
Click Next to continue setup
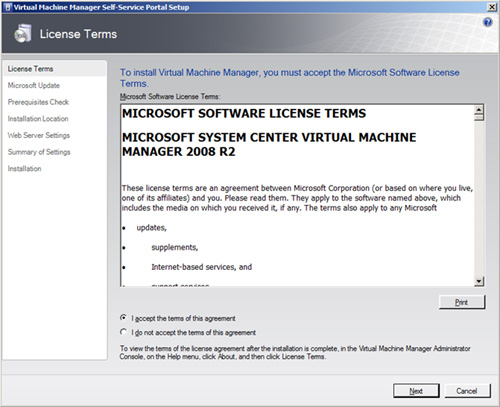[x=416, y=391]
